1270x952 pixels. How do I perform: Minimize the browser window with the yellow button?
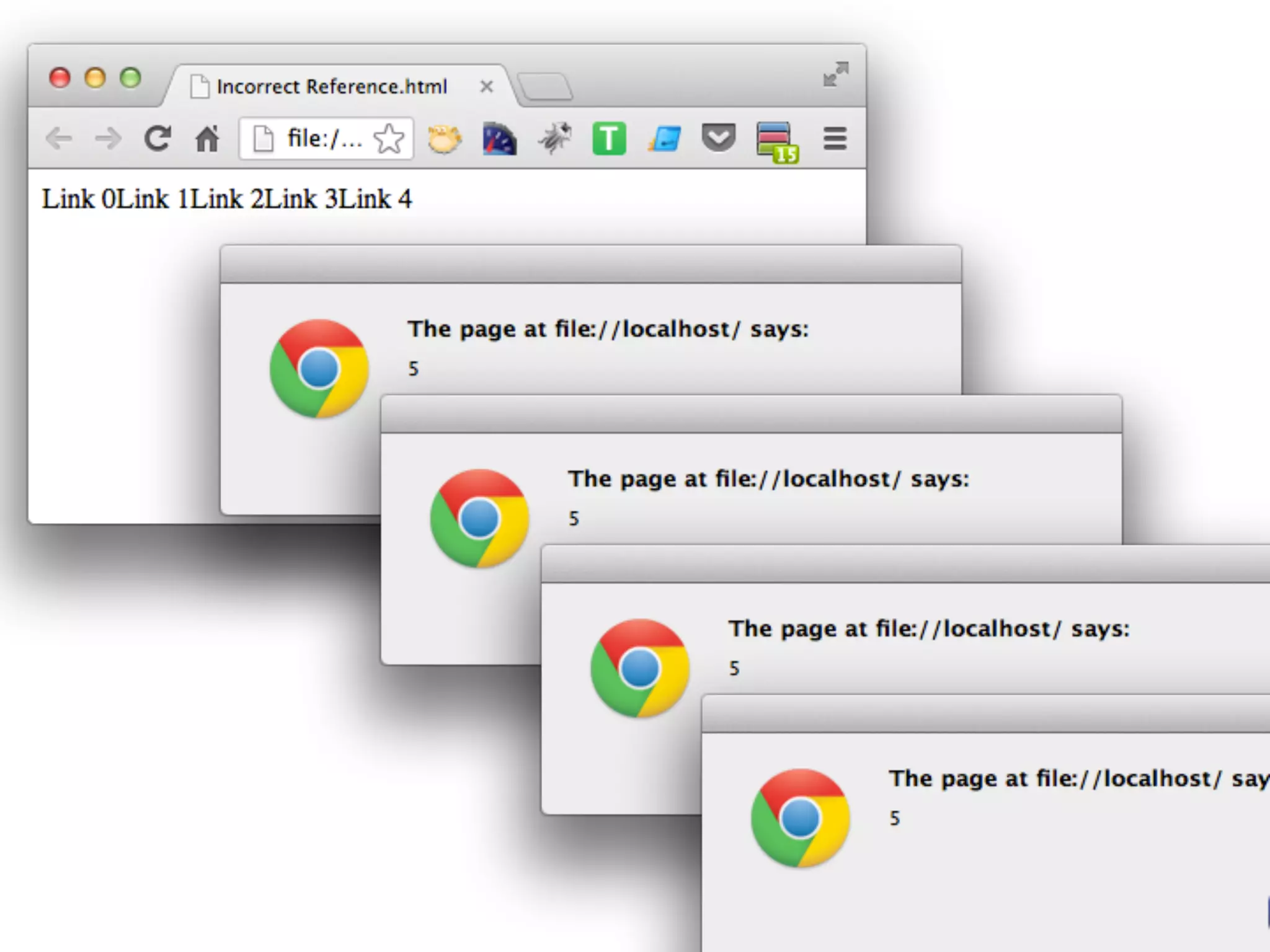[95, 78]
